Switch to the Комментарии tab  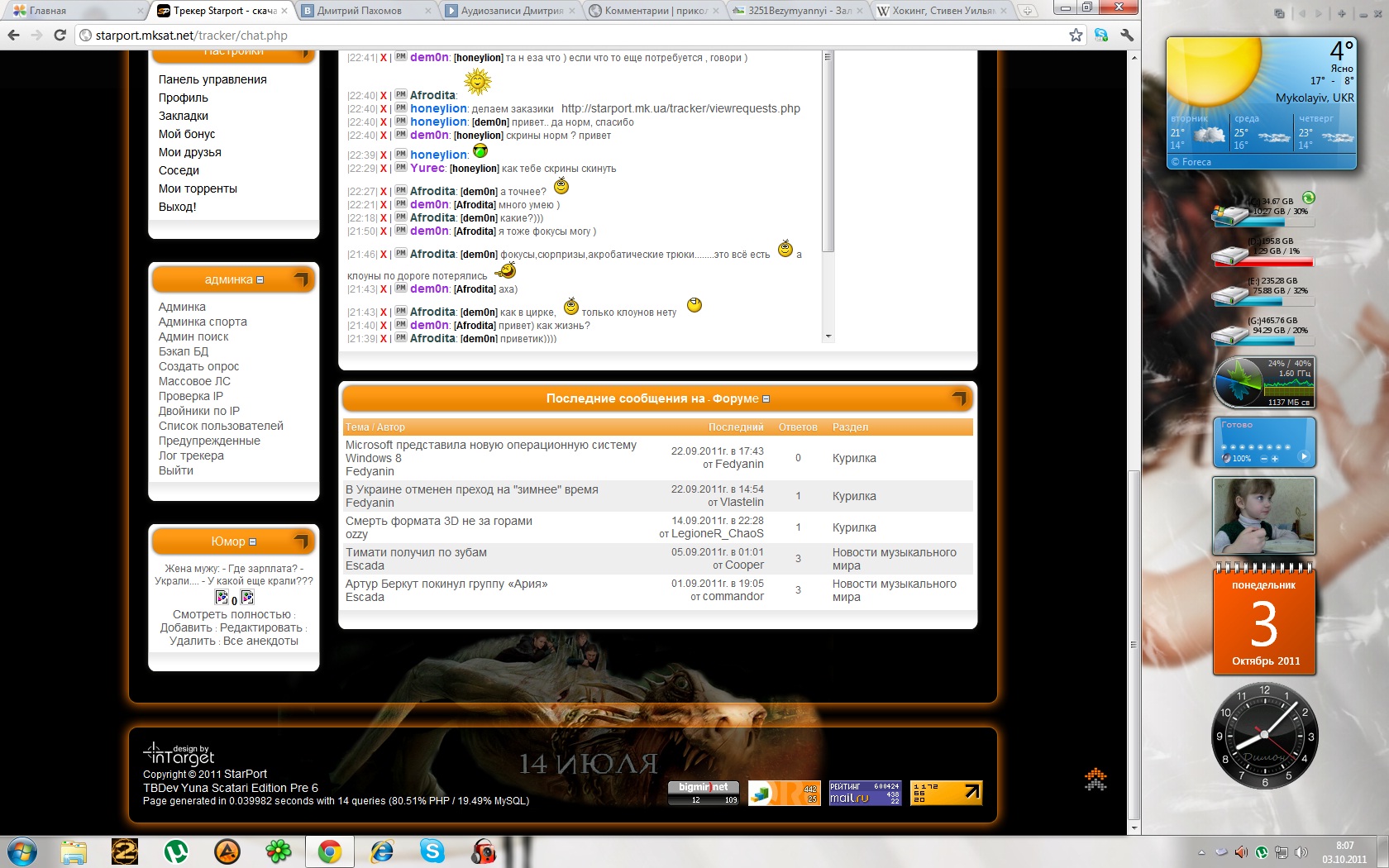pos(656,11)
